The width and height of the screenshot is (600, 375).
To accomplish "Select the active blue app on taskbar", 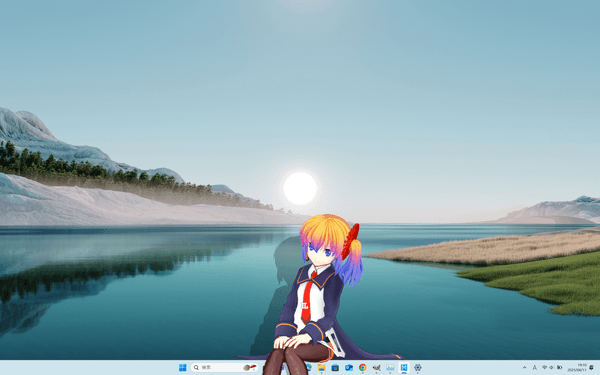I will [404, 368].
